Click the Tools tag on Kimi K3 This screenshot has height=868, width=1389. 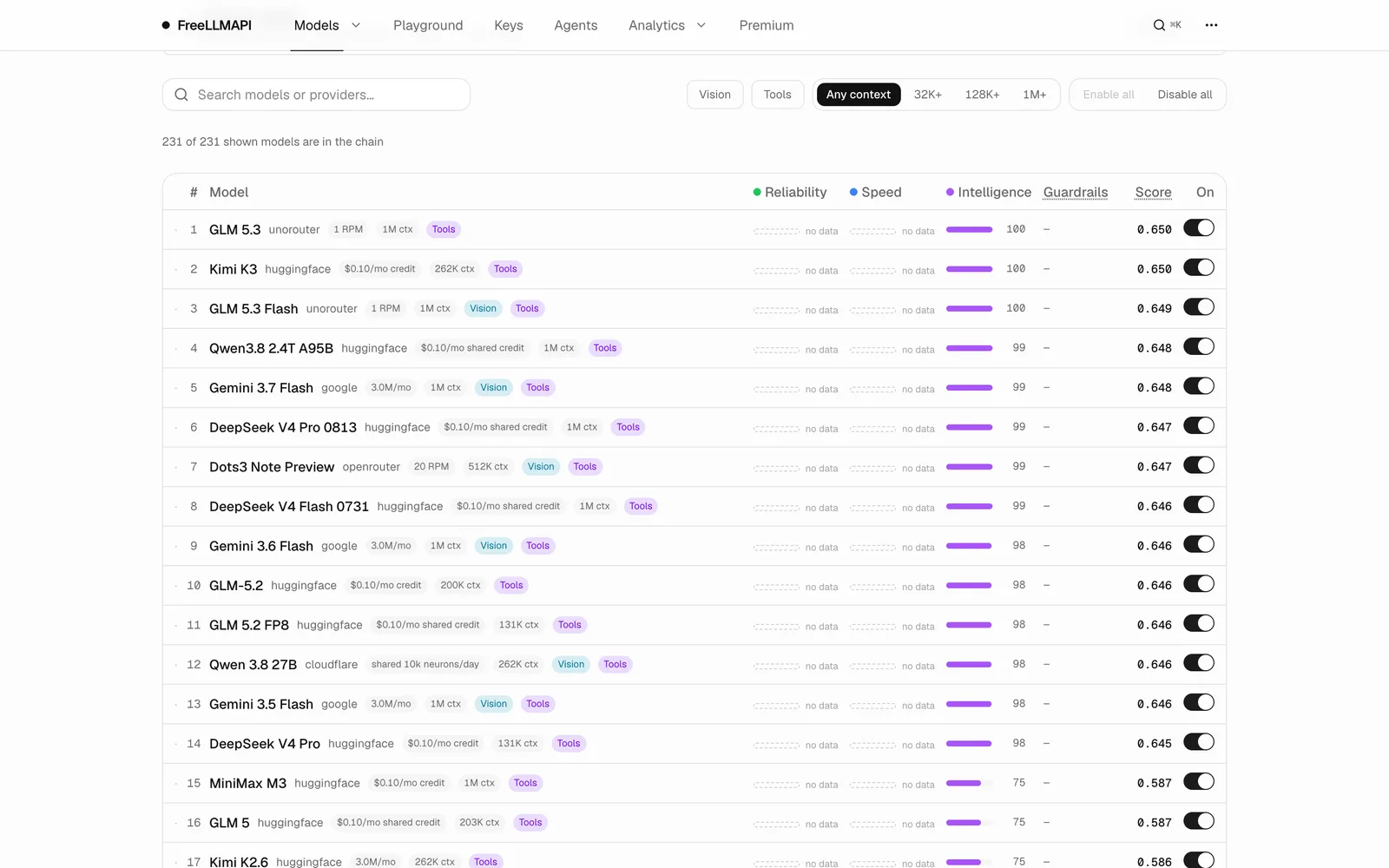click(x=505, y=269)
